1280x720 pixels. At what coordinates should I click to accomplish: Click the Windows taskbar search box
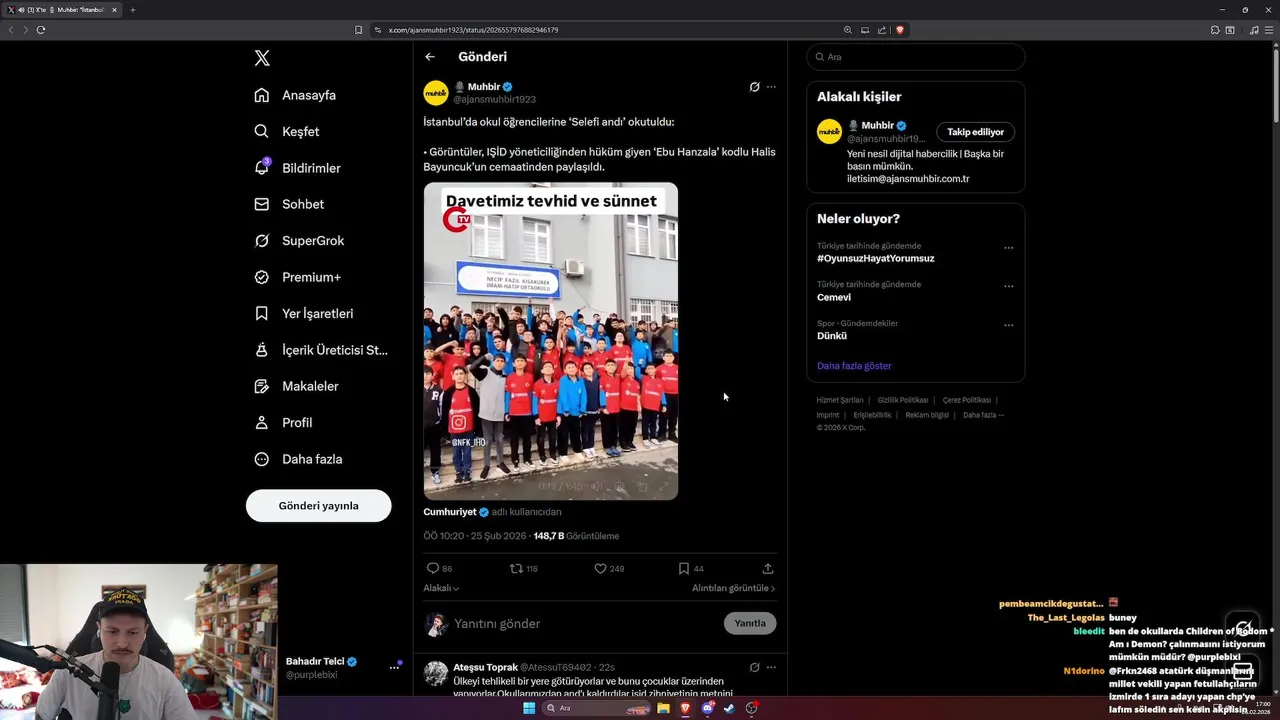594,708
